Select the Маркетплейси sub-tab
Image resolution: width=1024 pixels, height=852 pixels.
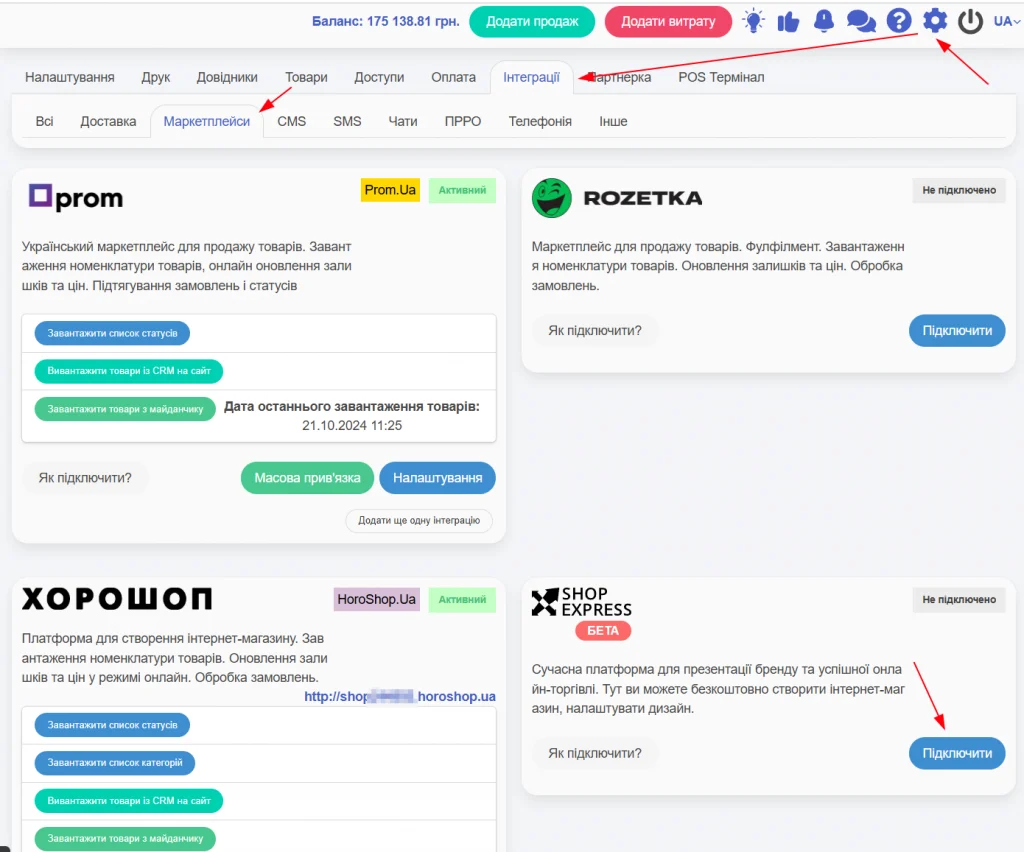[206, 121]
